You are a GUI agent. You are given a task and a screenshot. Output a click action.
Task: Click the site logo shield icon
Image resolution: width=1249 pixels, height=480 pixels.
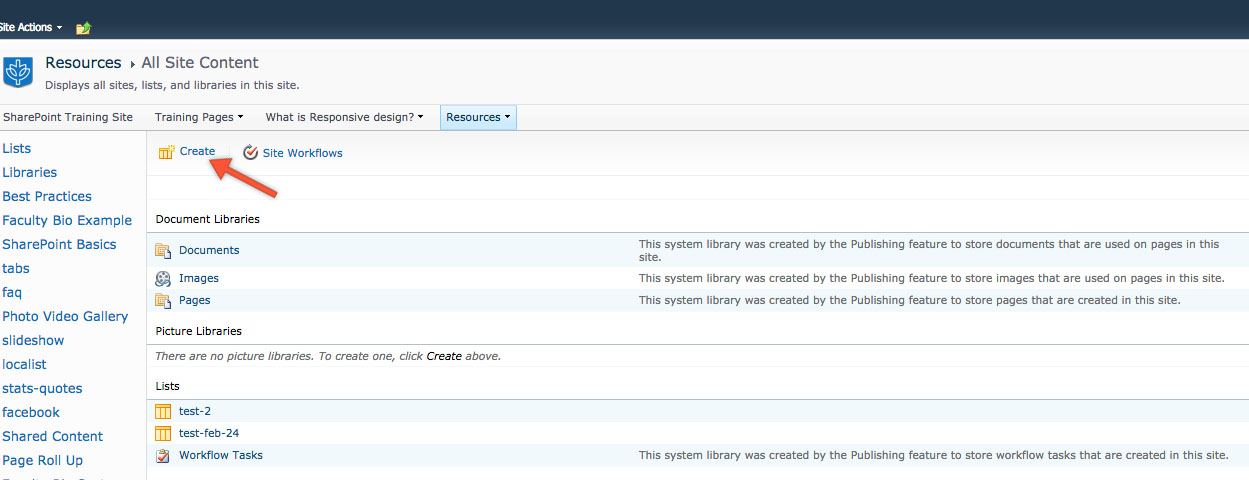click(x=18, y=72)
